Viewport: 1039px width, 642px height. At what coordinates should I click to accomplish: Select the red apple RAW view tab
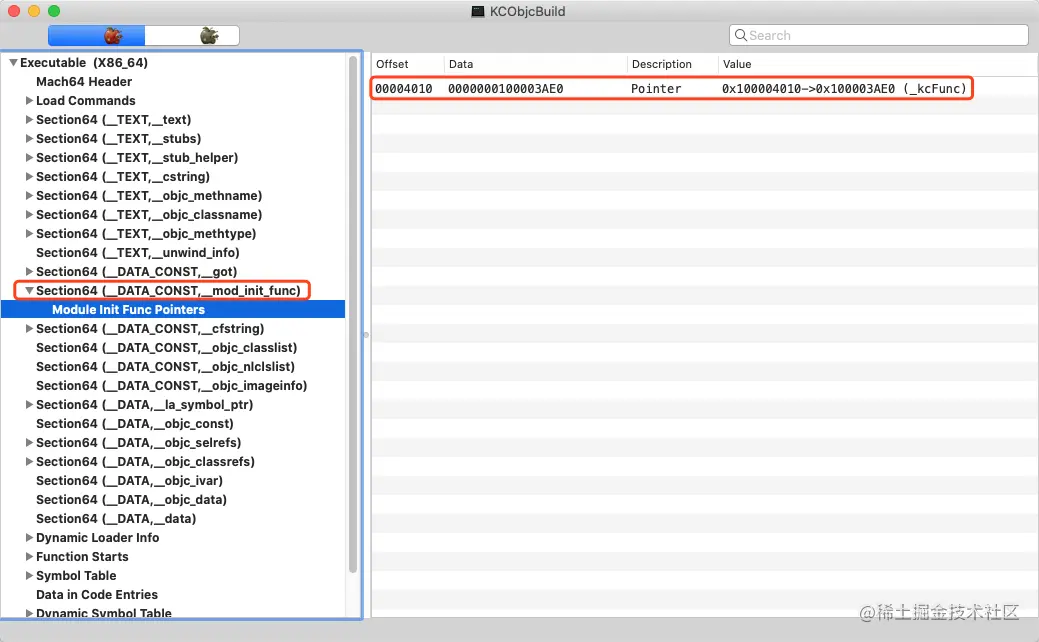point(97,36)
